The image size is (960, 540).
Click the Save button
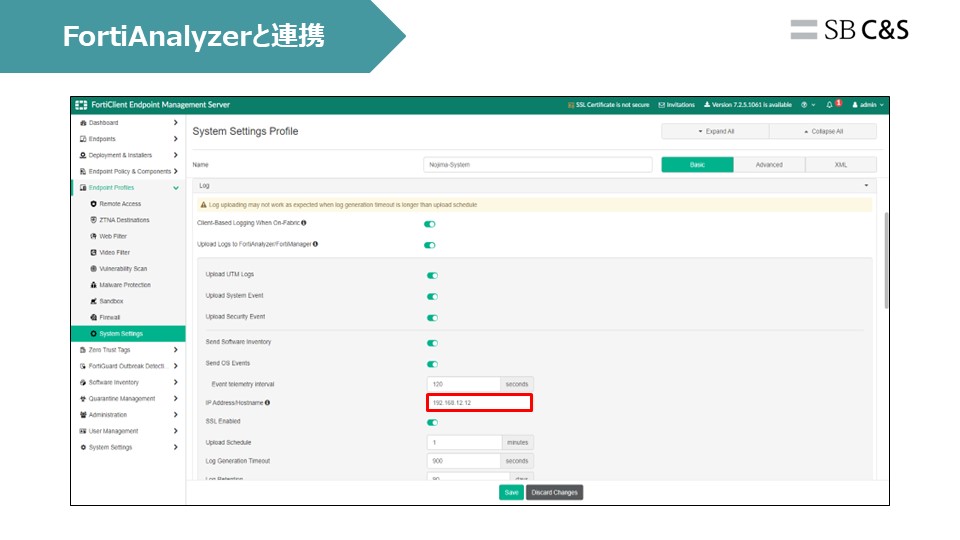point(511,492)
